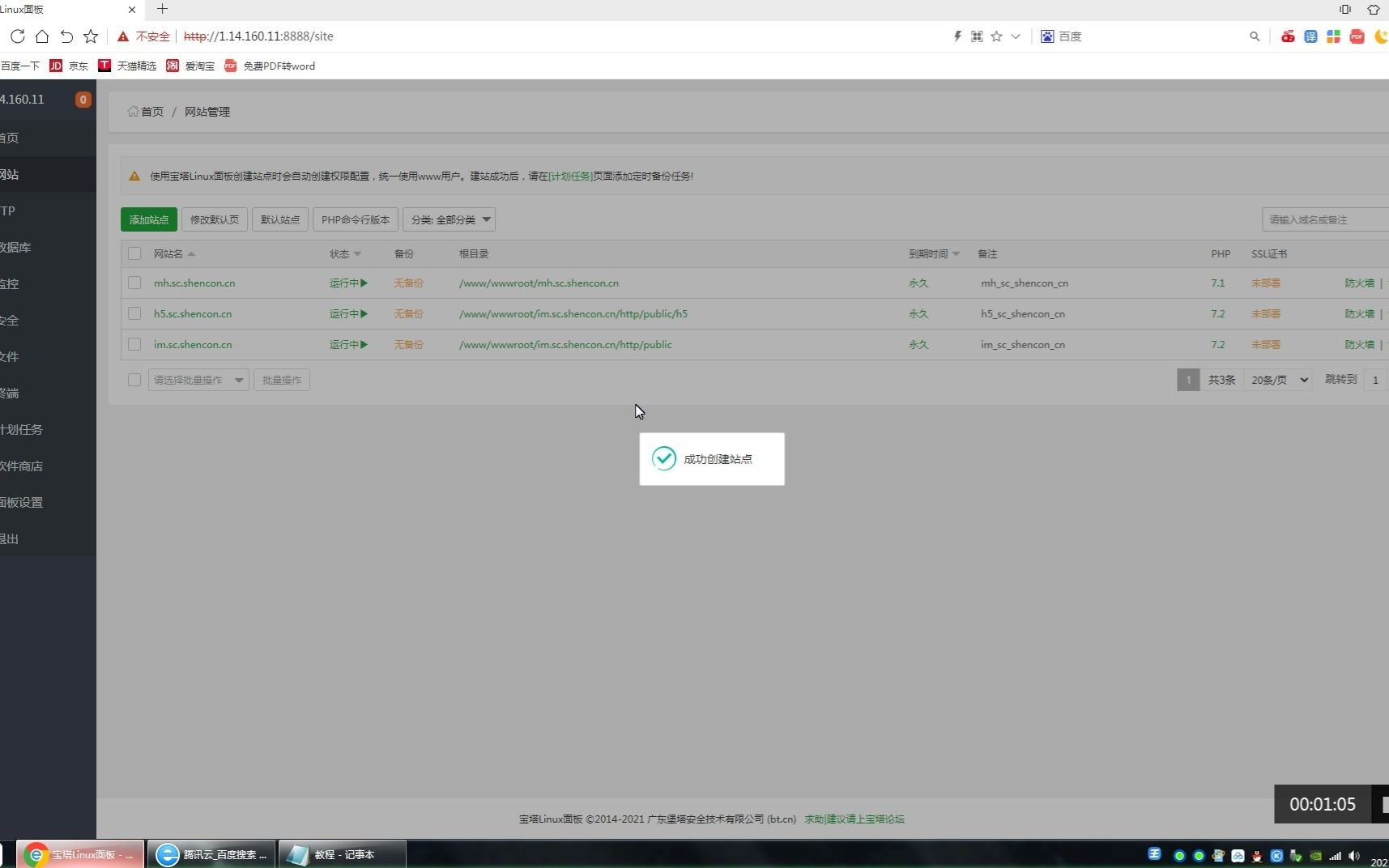1389x868 pixels.
Task: Click the 跳转到 page number input
Action: point(1375,380)
